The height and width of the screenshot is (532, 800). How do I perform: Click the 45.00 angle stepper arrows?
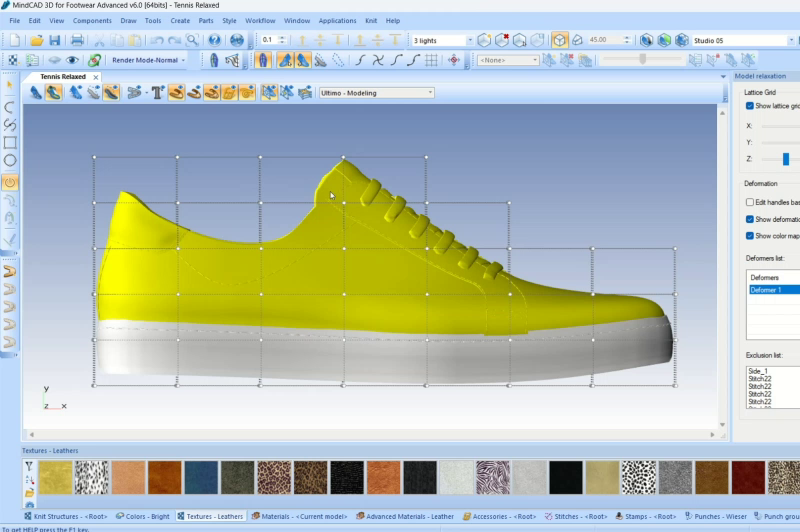627,40
